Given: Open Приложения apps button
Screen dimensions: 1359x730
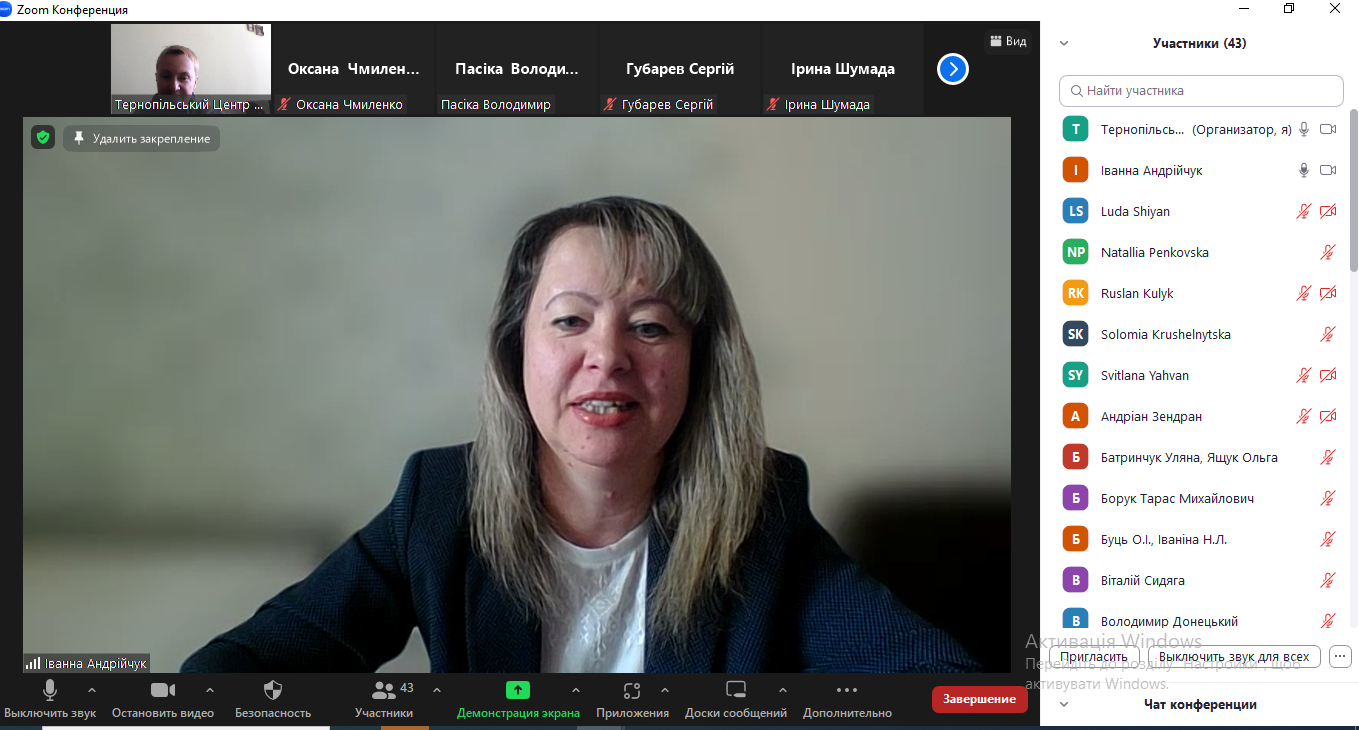Looking at the screenshot, I should [632, 699].
